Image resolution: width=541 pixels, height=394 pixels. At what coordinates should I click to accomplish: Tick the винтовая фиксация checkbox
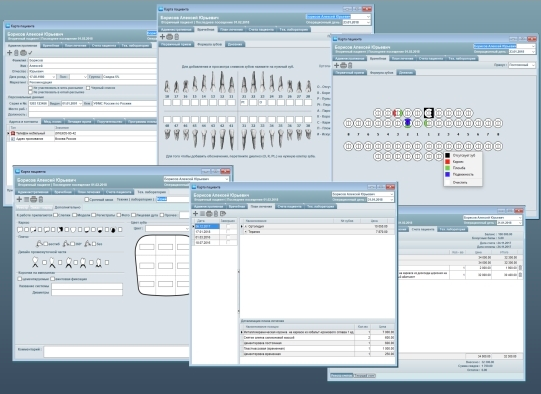(x=53, y=278)
